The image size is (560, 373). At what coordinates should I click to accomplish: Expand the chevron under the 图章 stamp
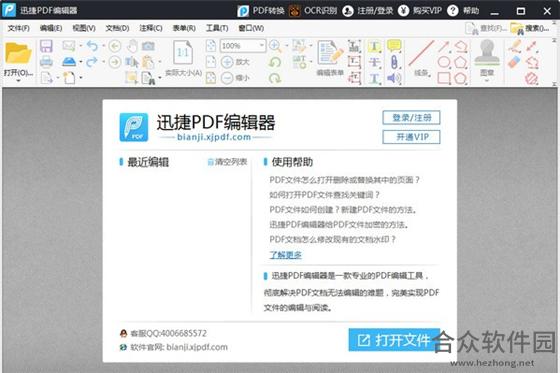pos(487,81)
